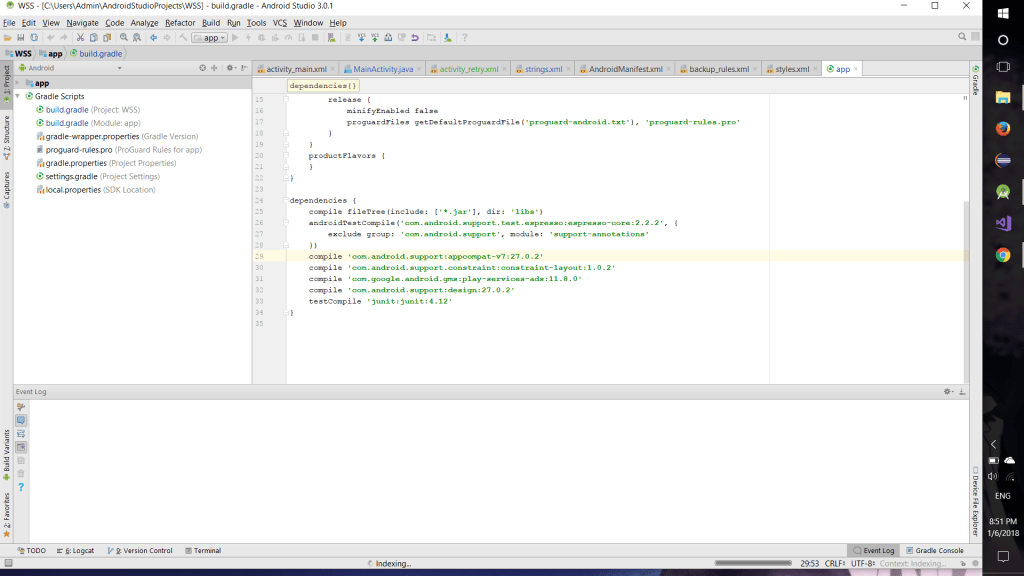Toggle soft wraps in Event Log
Viewport: 1024px width, 576px height.
pos(21,434)
